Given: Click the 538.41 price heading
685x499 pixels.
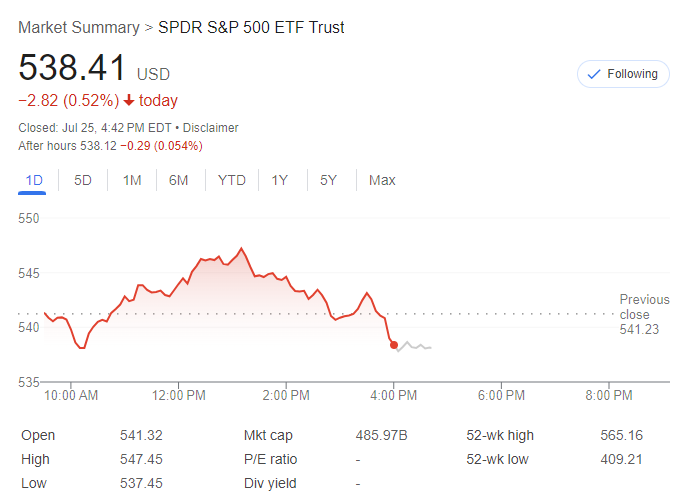Looking at the screenshot, I should click(73, 69).
